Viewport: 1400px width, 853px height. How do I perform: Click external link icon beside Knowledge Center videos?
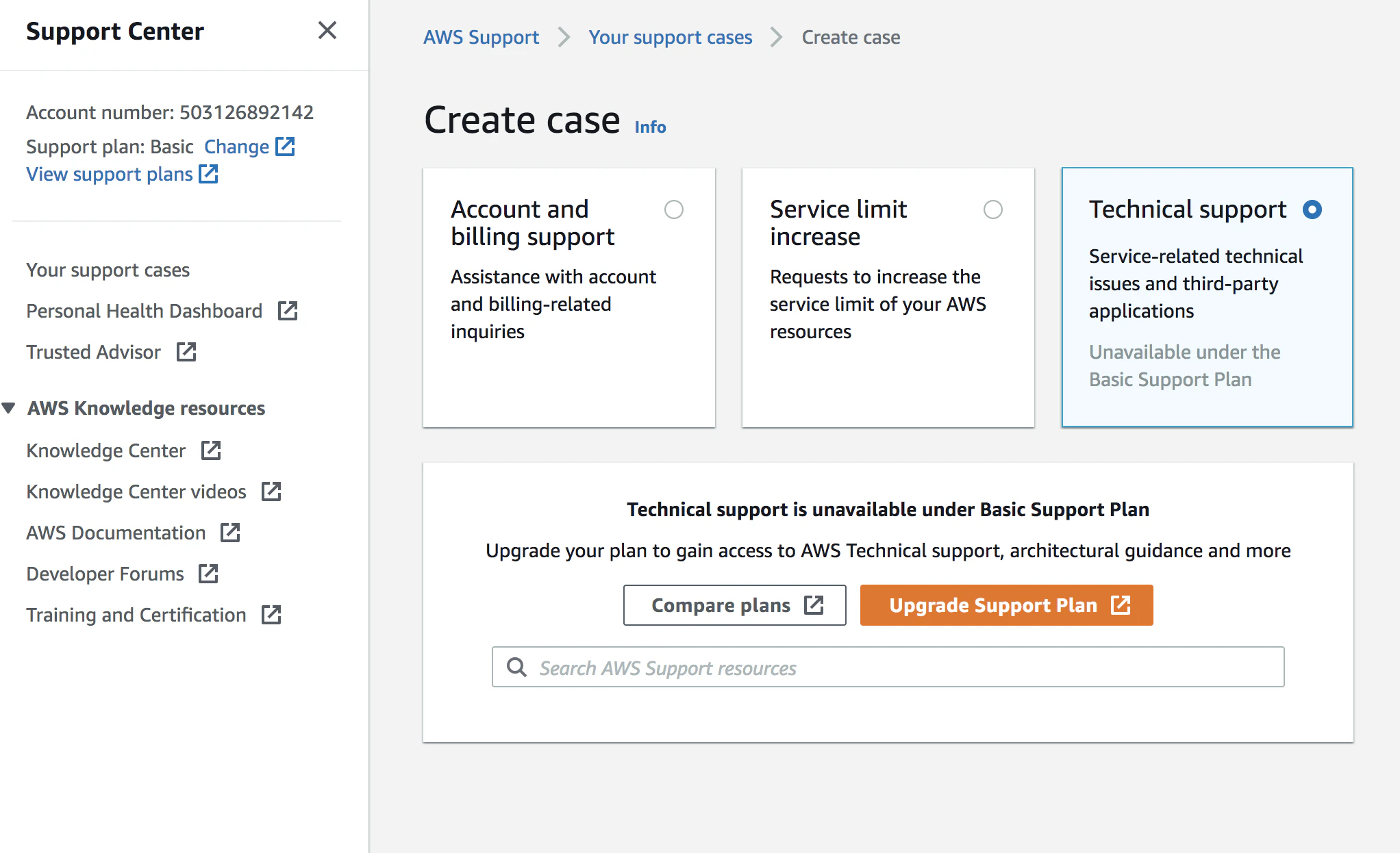coord(271,492)
